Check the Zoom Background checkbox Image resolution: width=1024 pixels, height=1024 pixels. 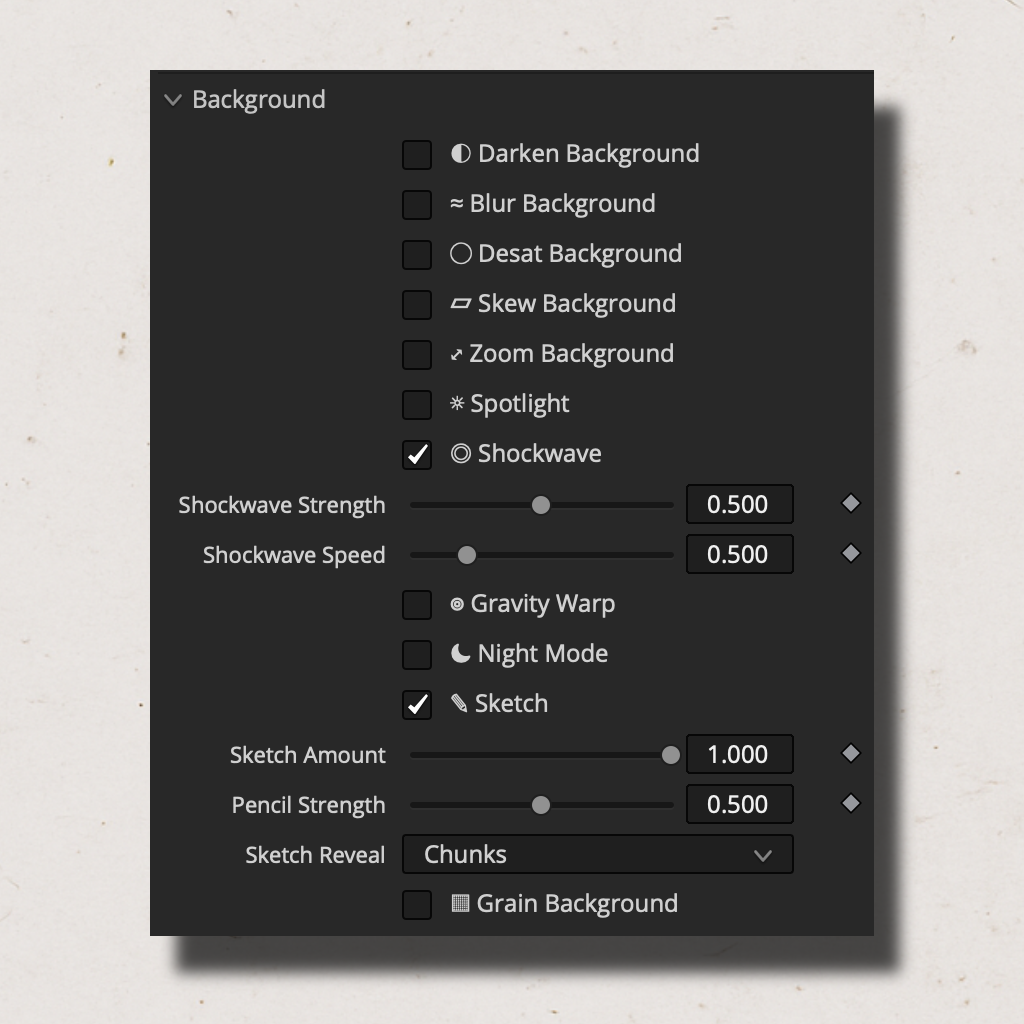point(417,355)
